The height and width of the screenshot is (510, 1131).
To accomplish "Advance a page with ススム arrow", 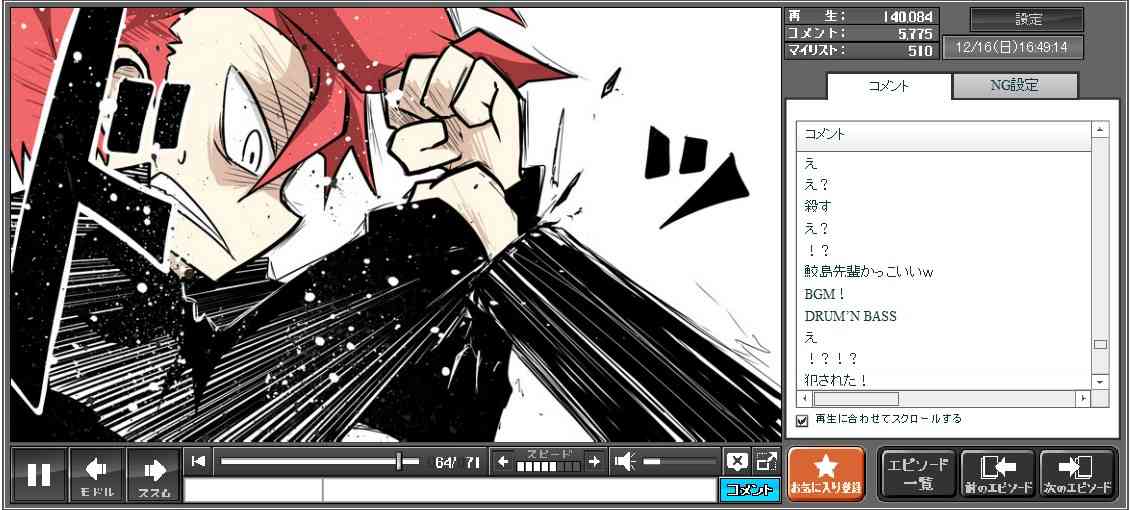I will [153, 474].
